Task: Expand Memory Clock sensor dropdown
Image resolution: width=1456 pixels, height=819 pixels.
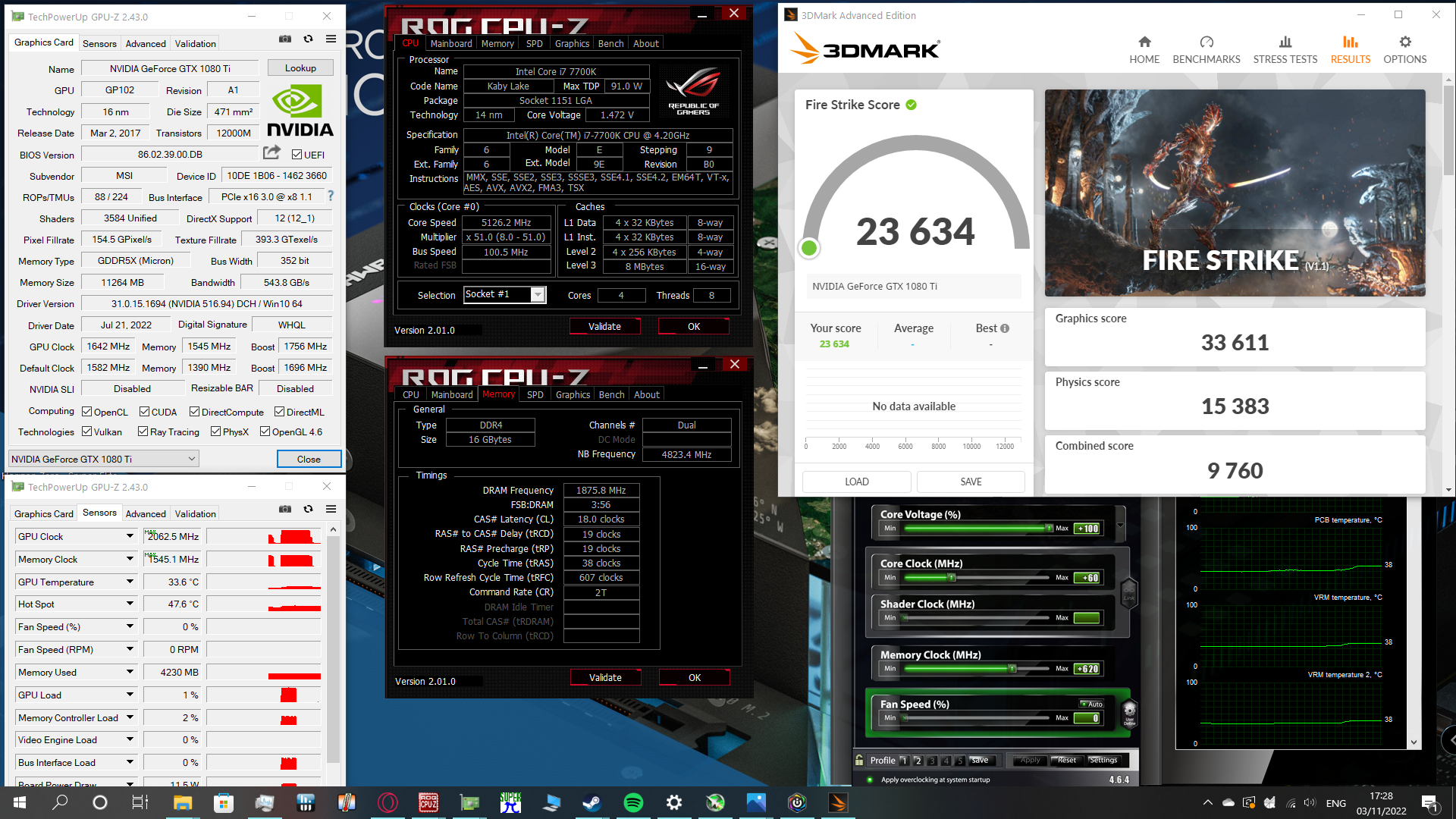Action: pyautogui.click(x=130, y=559)
